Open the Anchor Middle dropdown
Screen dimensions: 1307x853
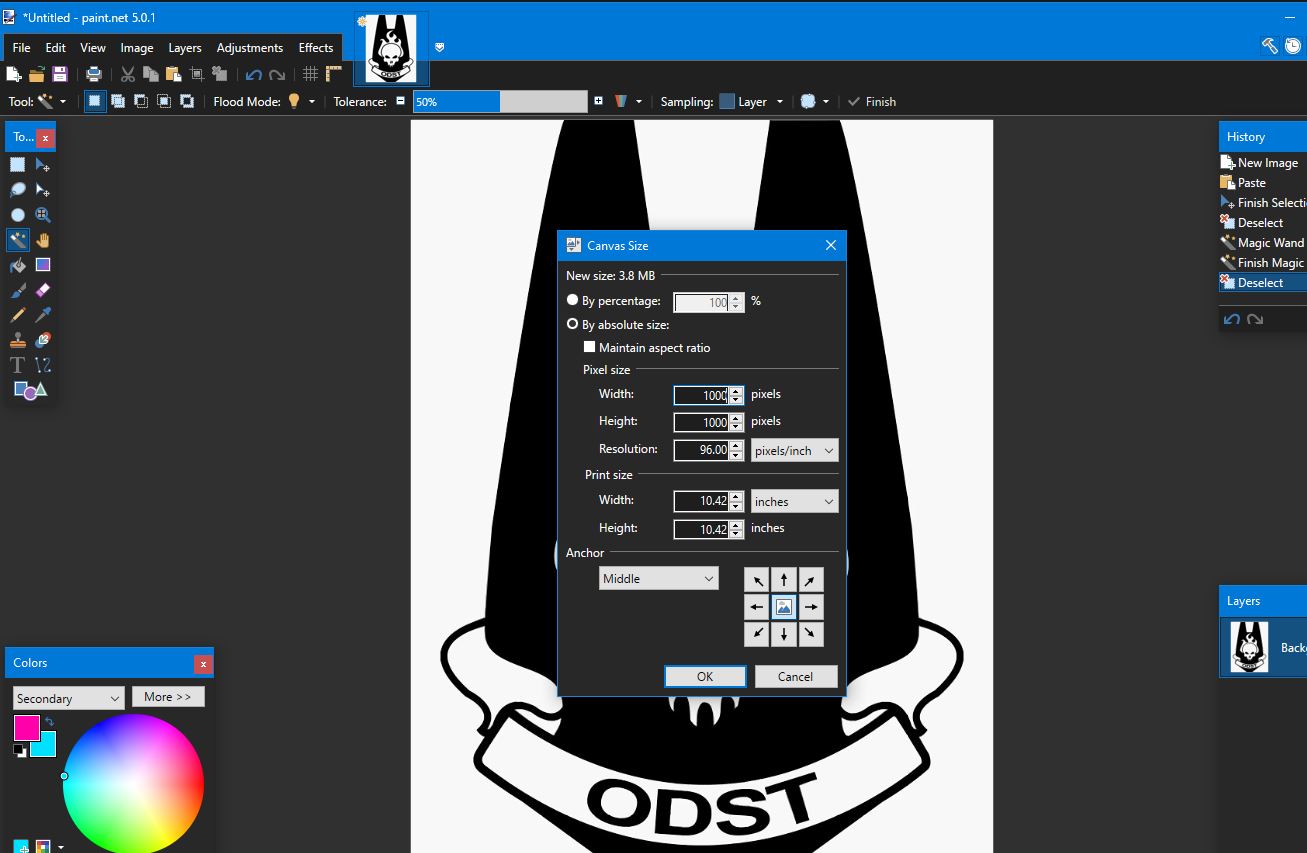pyautogui.click(x=659, y=578)
